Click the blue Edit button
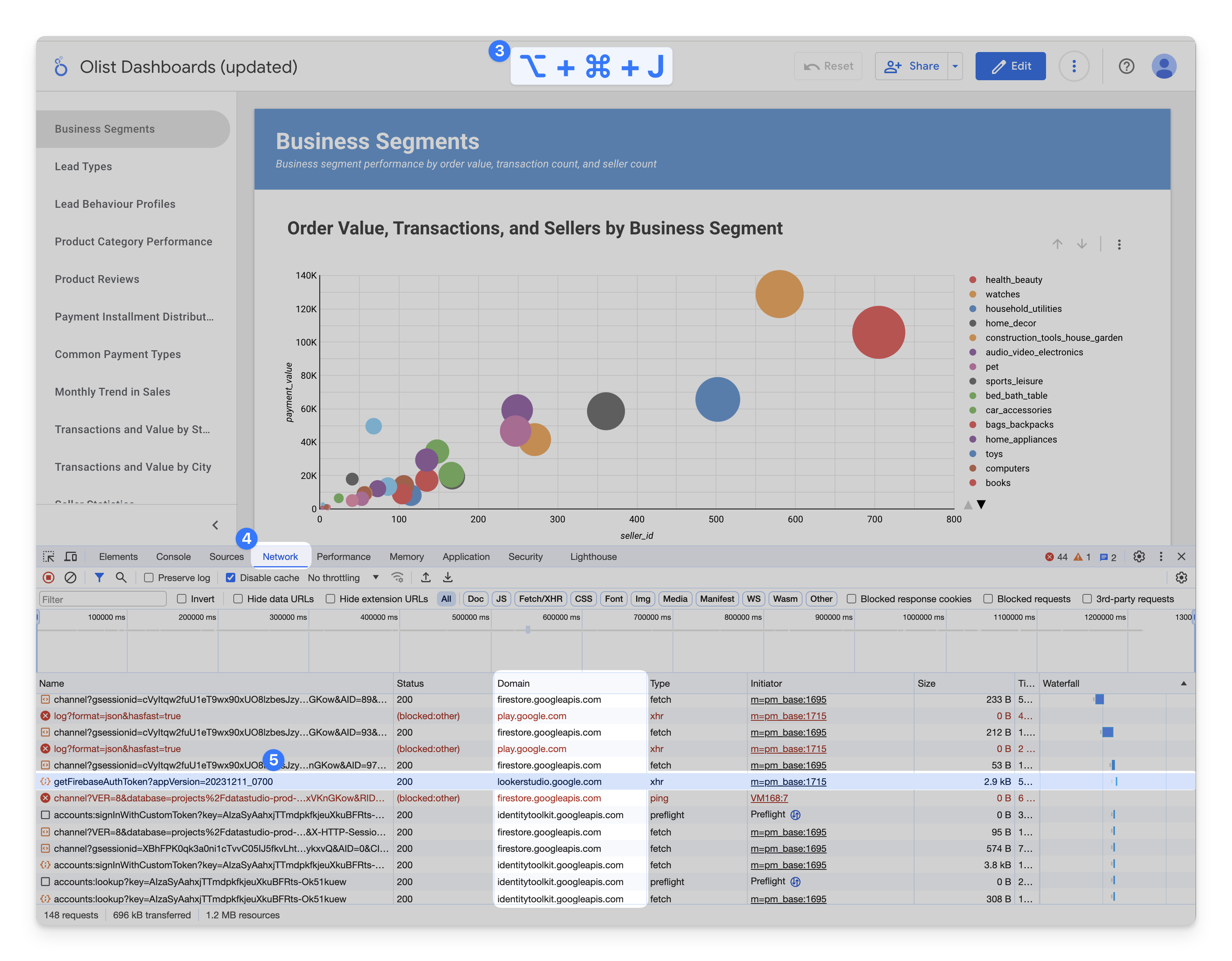 [1010, 66]
